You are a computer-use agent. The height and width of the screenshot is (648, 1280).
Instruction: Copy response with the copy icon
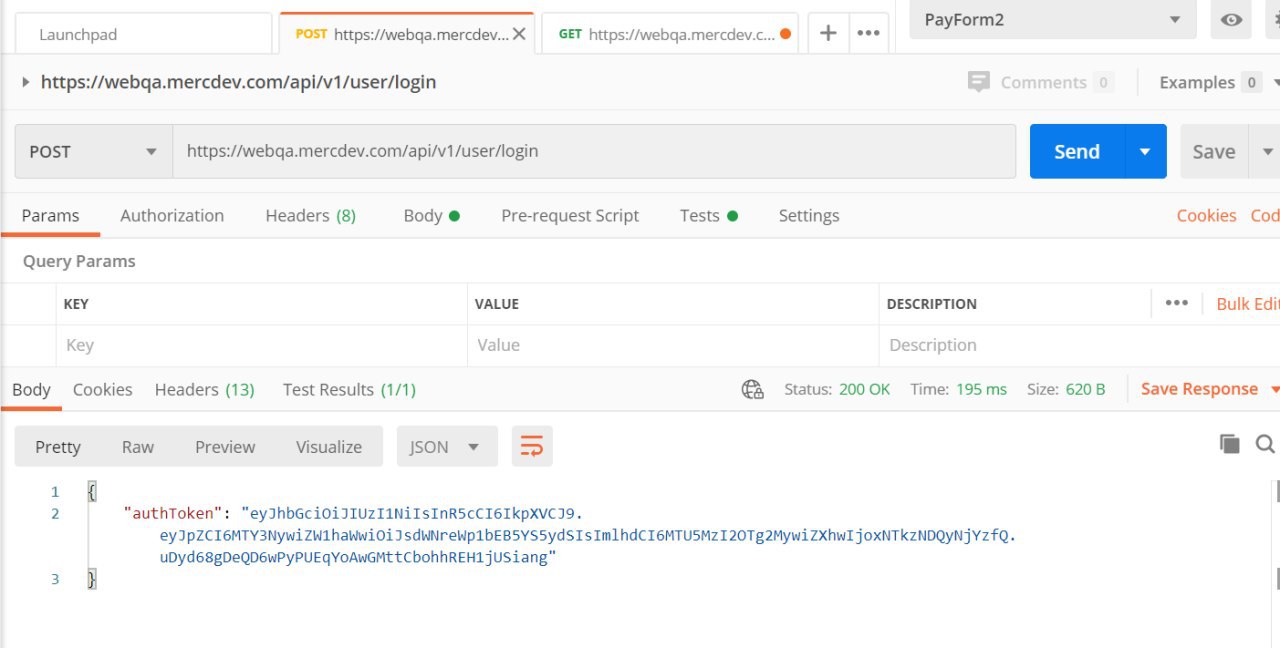coord(1229,443)
